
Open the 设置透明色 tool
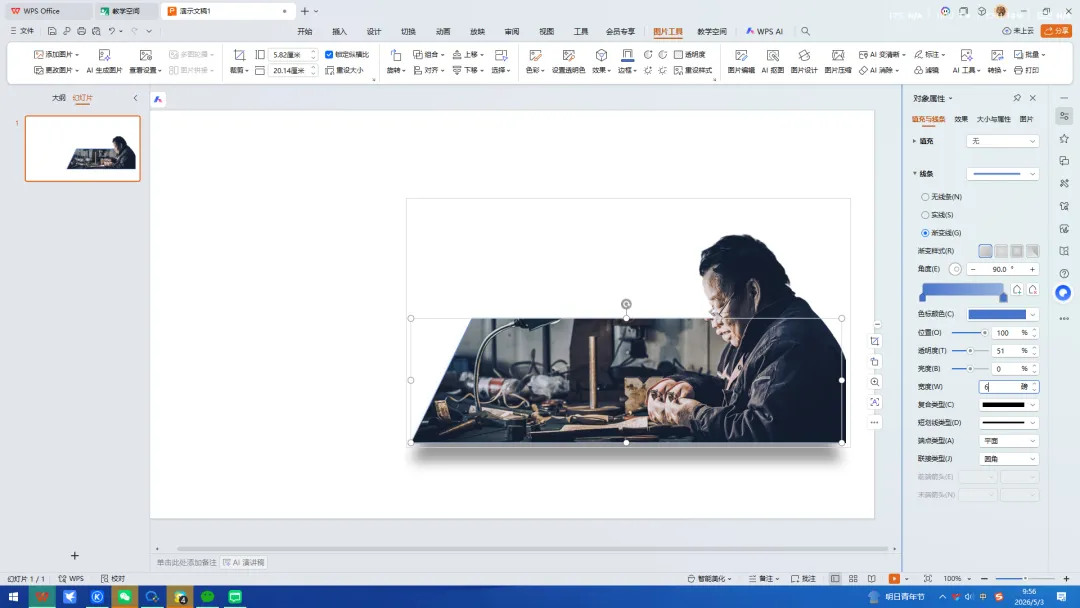point(568,61)
